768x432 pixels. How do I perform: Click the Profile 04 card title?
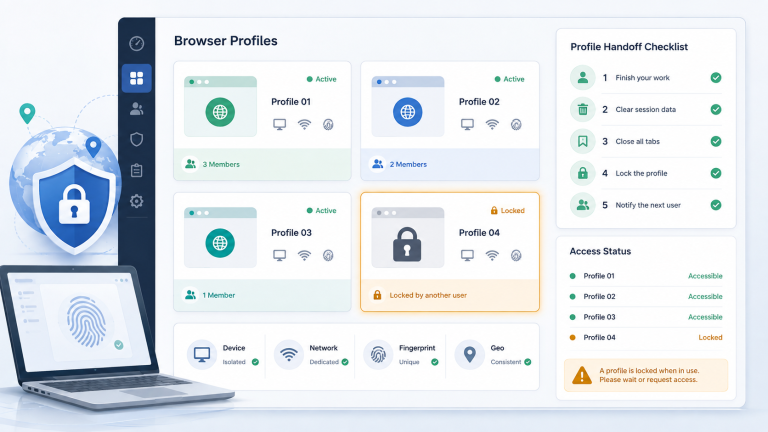point(479,233)
